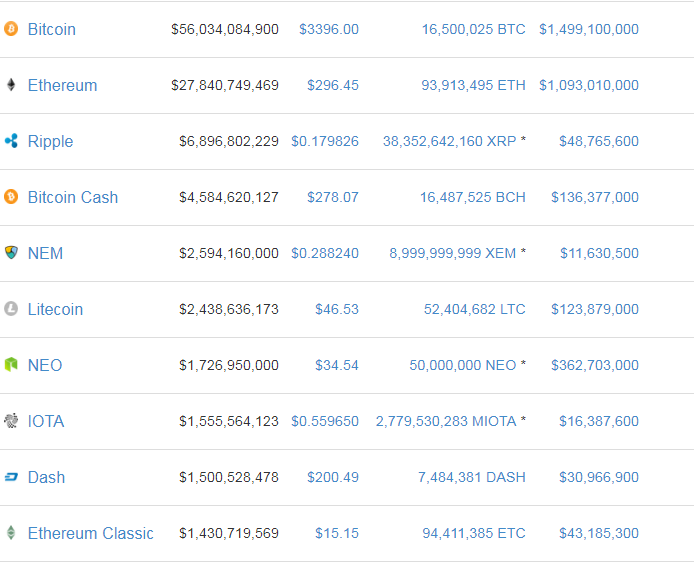Click the Ethereum diamond logo icon
This screenshot has height=568, width=694.
point(11,85)
